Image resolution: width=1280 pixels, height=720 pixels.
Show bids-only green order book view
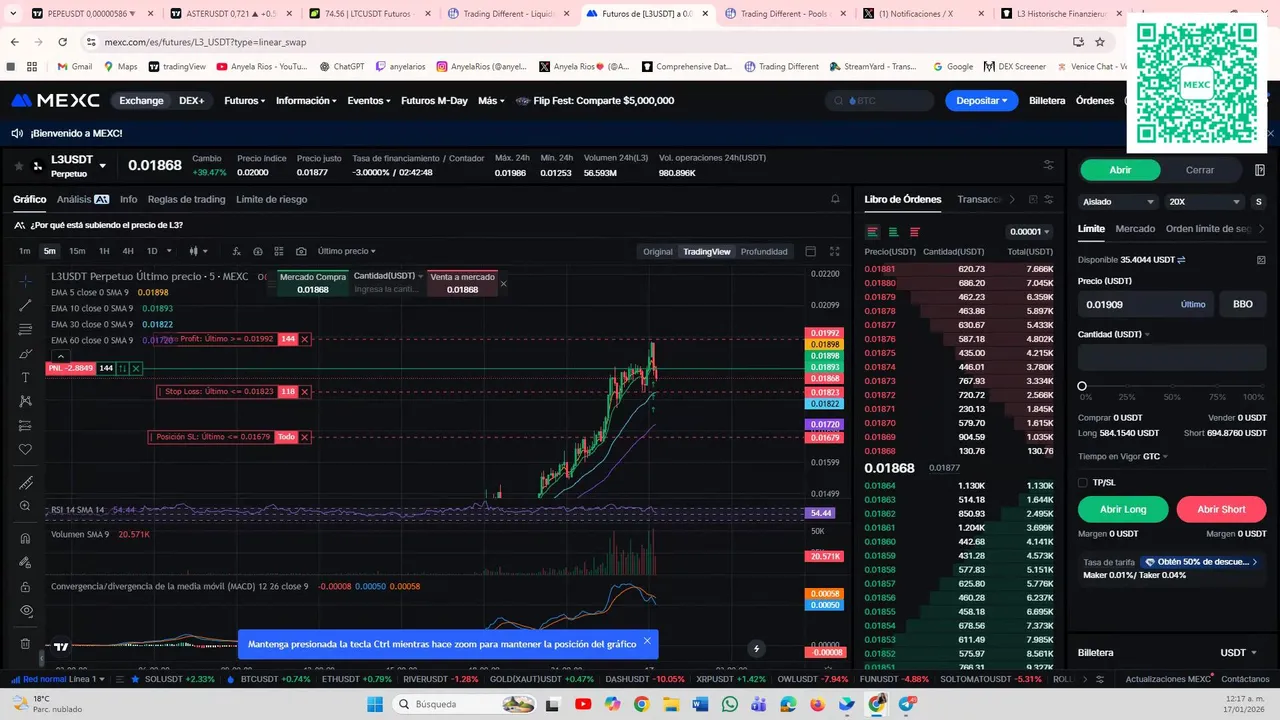pyautogui.click(x=894, y=232)
